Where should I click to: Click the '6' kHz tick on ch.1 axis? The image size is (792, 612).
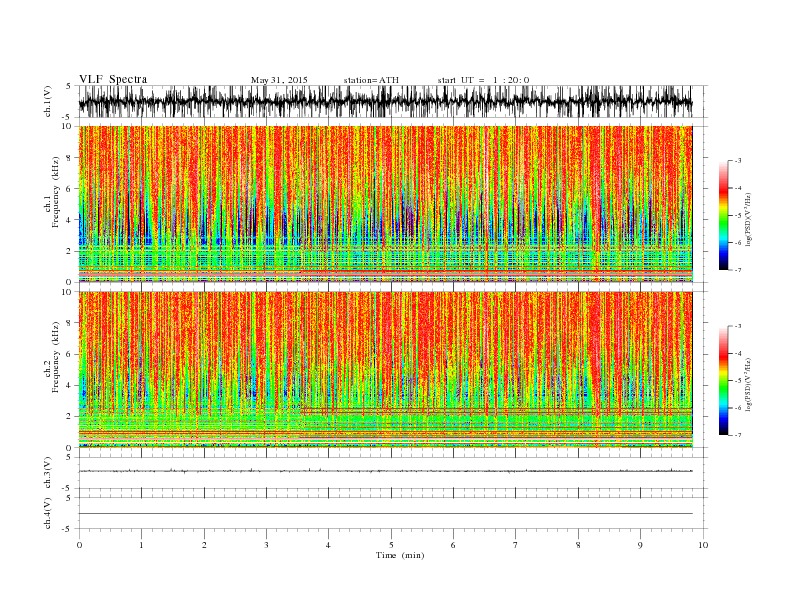pyautogui.click(x=69, y=189)
